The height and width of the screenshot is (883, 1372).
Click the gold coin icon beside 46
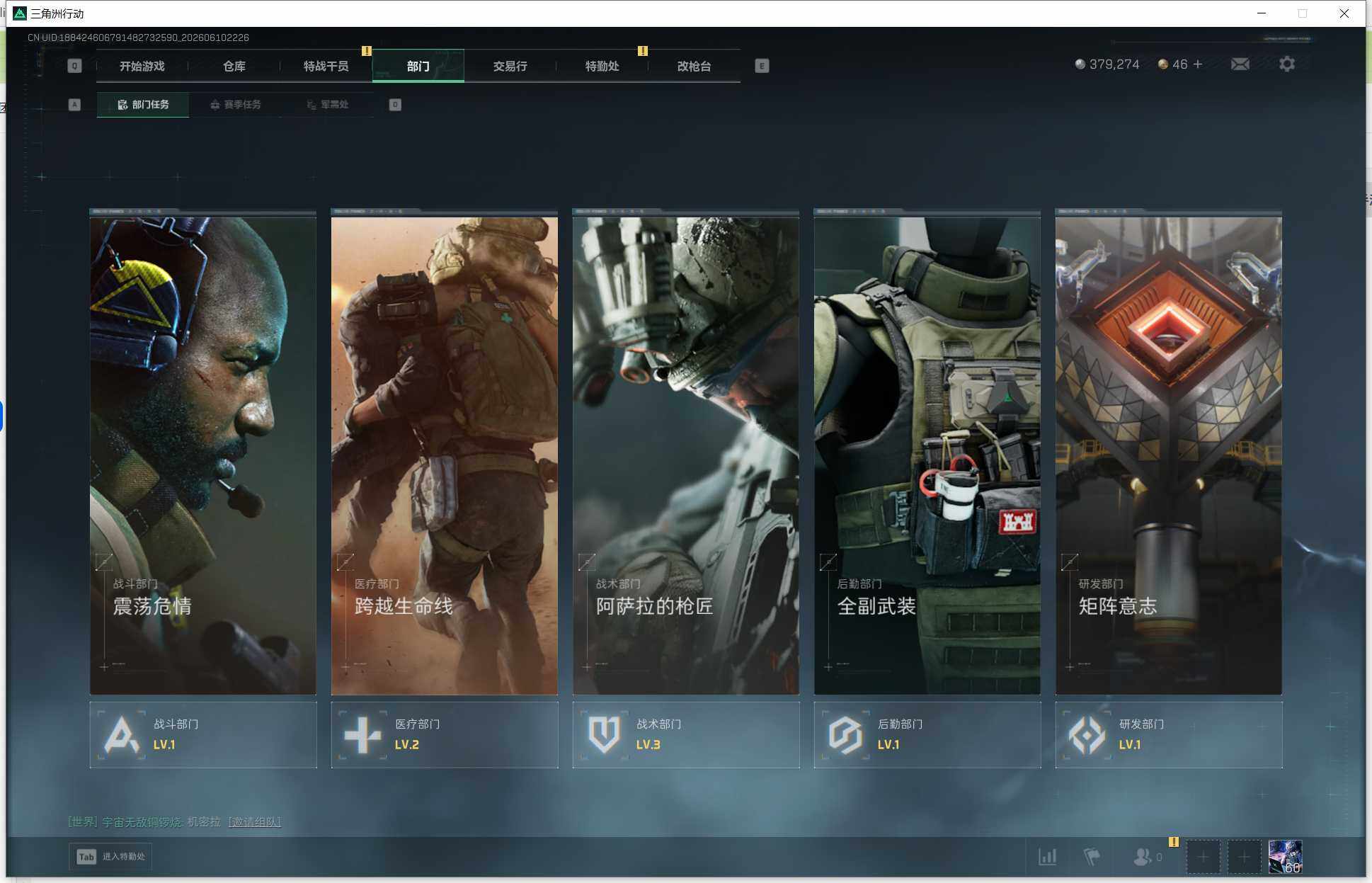point(1162,64)
